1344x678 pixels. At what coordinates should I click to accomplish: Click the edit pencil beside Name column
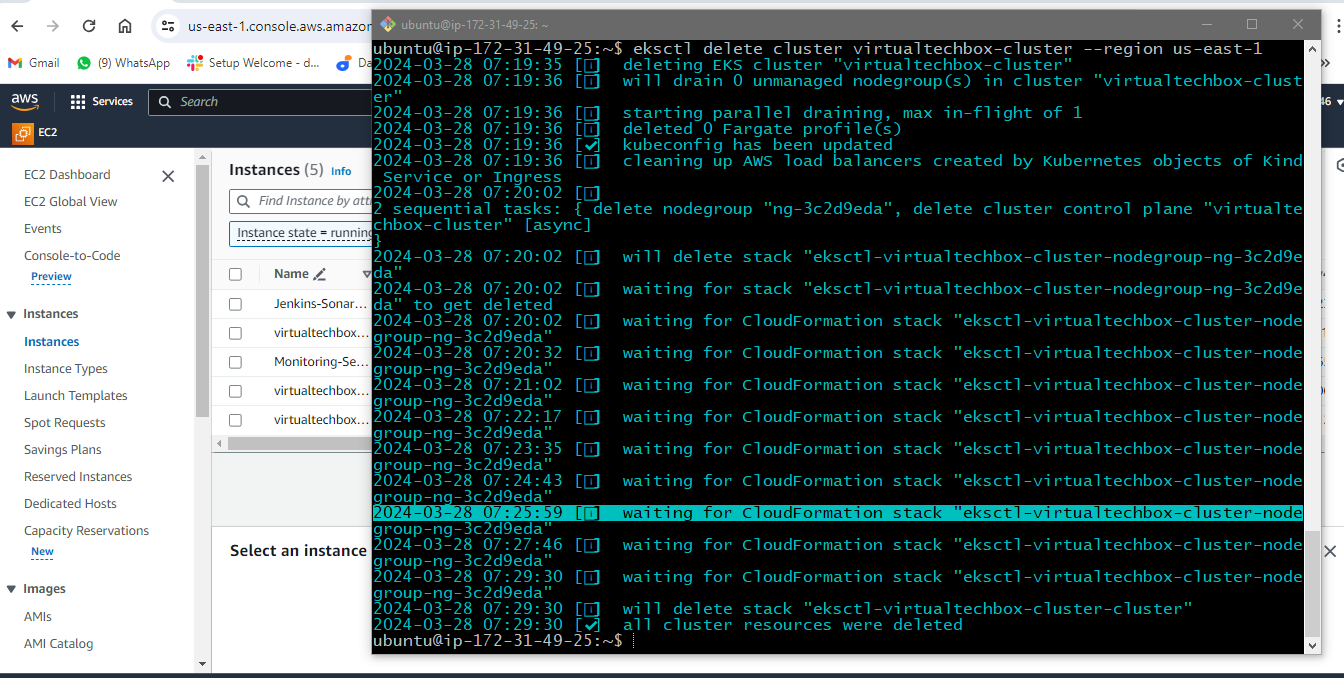pos(320,275)
